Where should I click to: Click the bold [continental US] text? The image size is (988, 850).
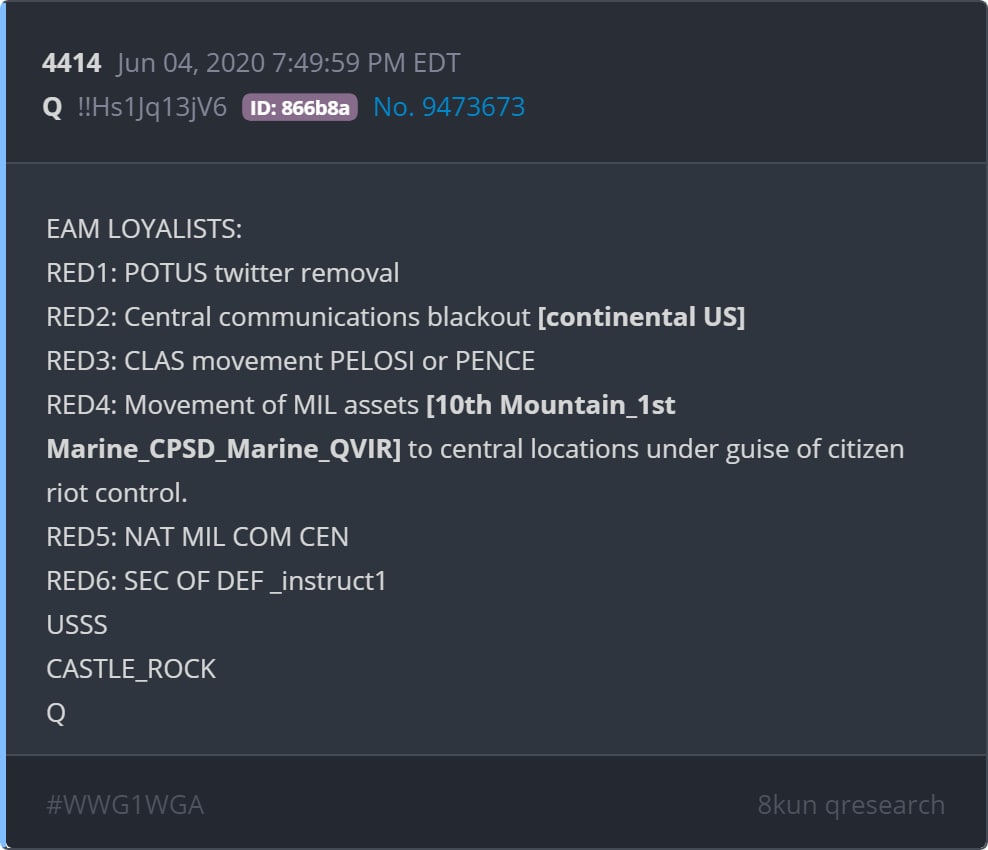[x=641, y=317]
